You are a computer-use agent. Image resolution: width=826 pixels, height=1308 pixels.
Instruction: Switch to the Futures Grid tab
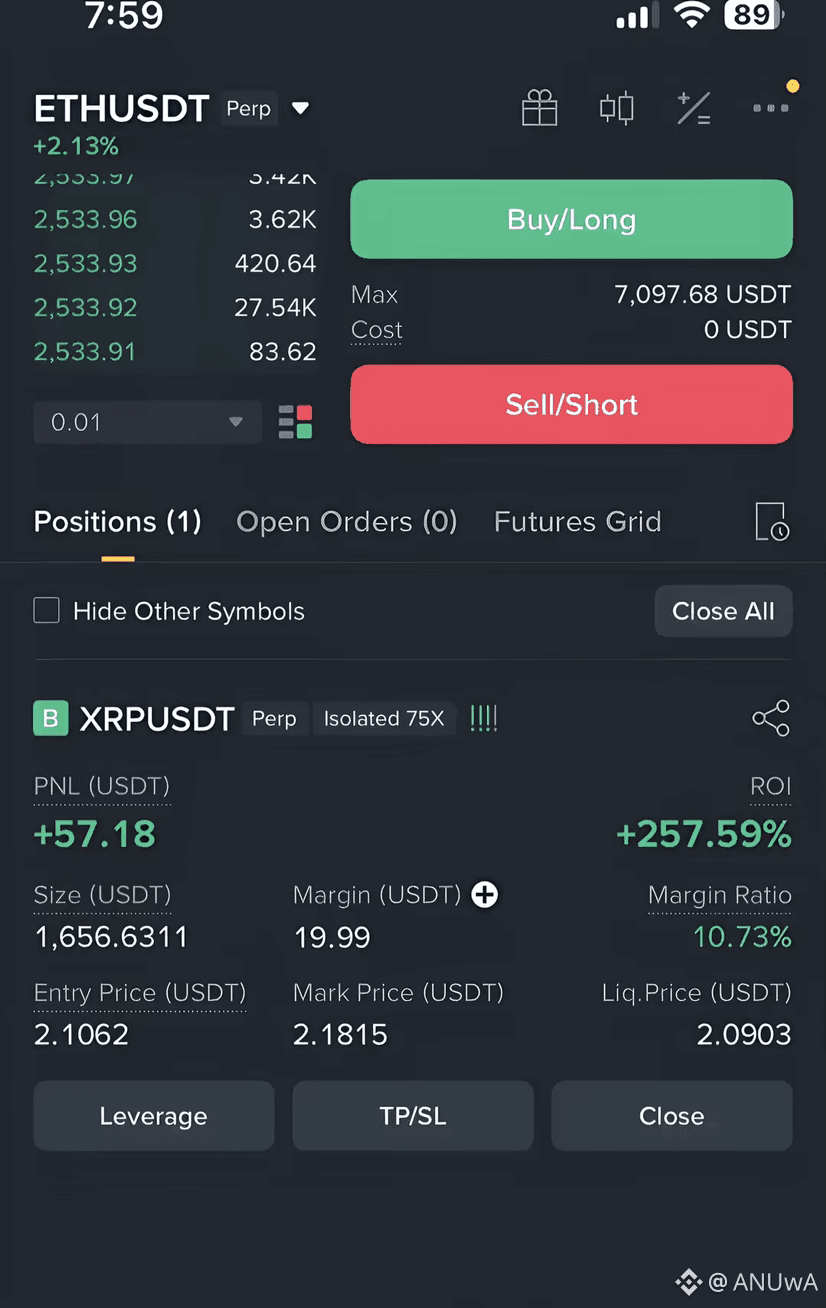578,522
